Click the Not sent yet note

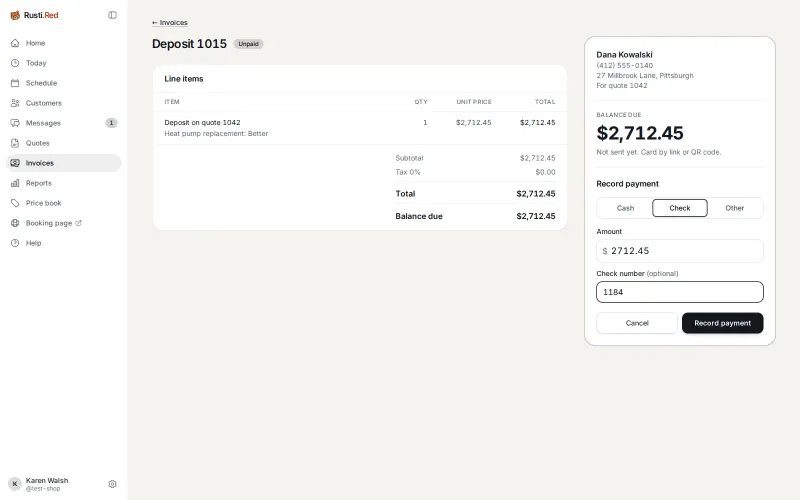[659, 152]
